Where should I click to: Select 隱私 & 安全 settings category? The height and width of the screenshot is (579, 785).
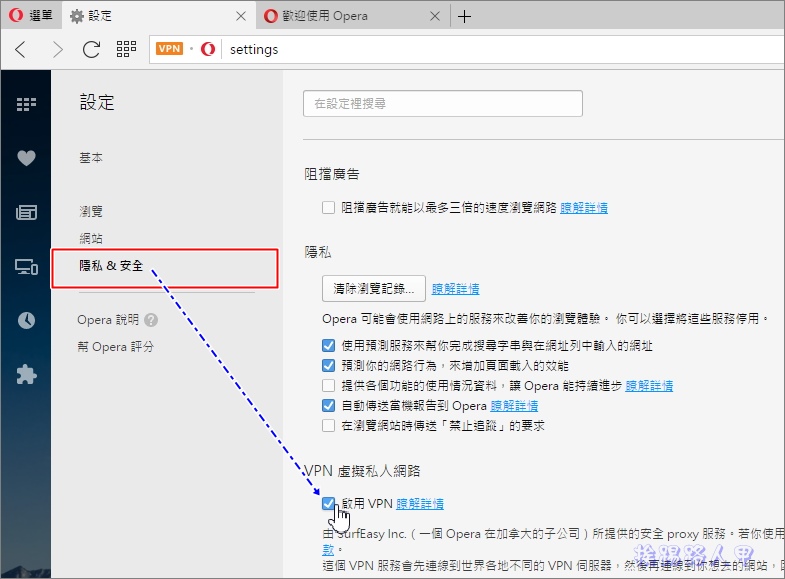point(111,266)
